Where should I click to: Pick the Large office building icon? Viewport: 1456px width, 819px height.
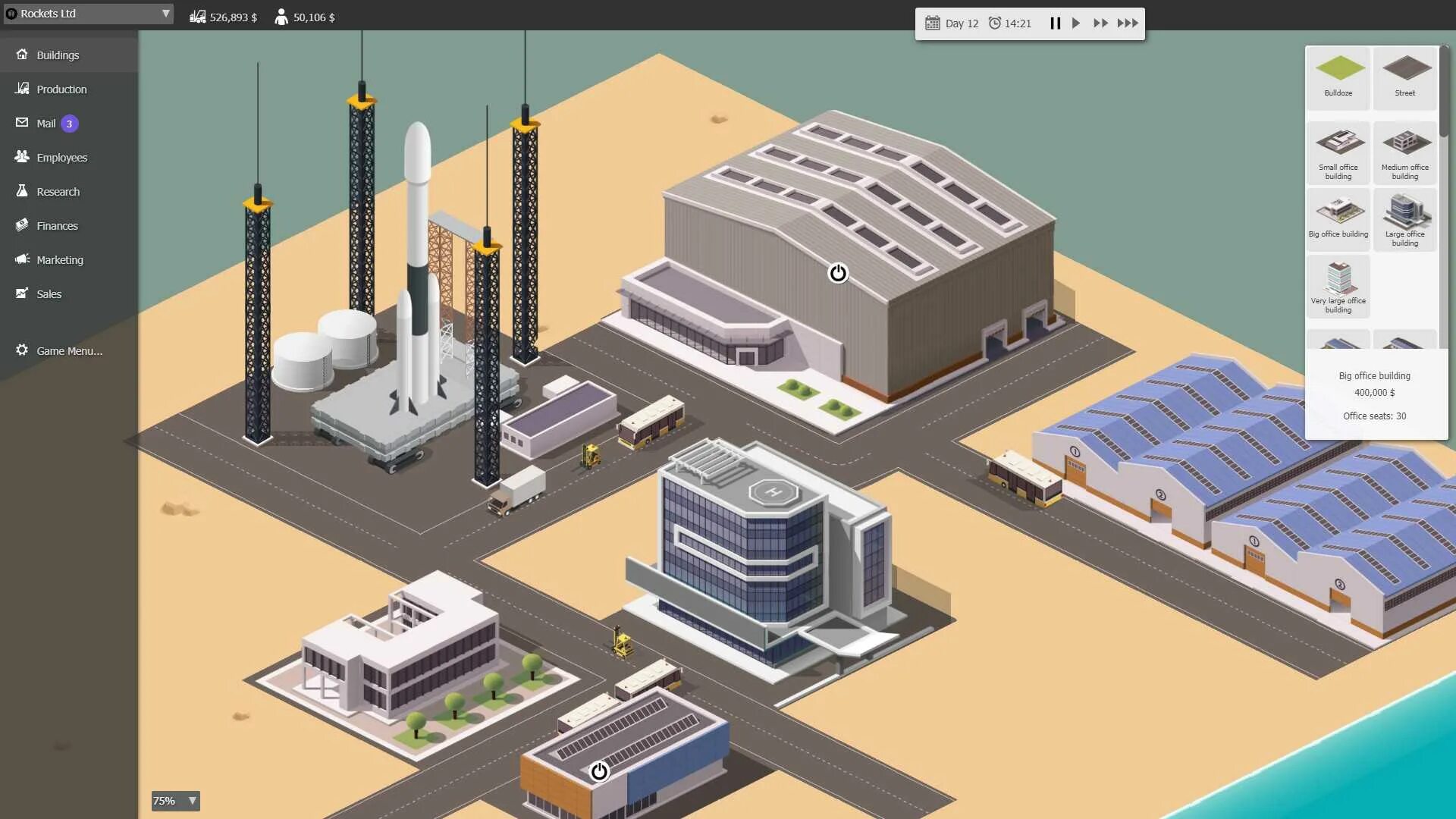point(1404,218)
